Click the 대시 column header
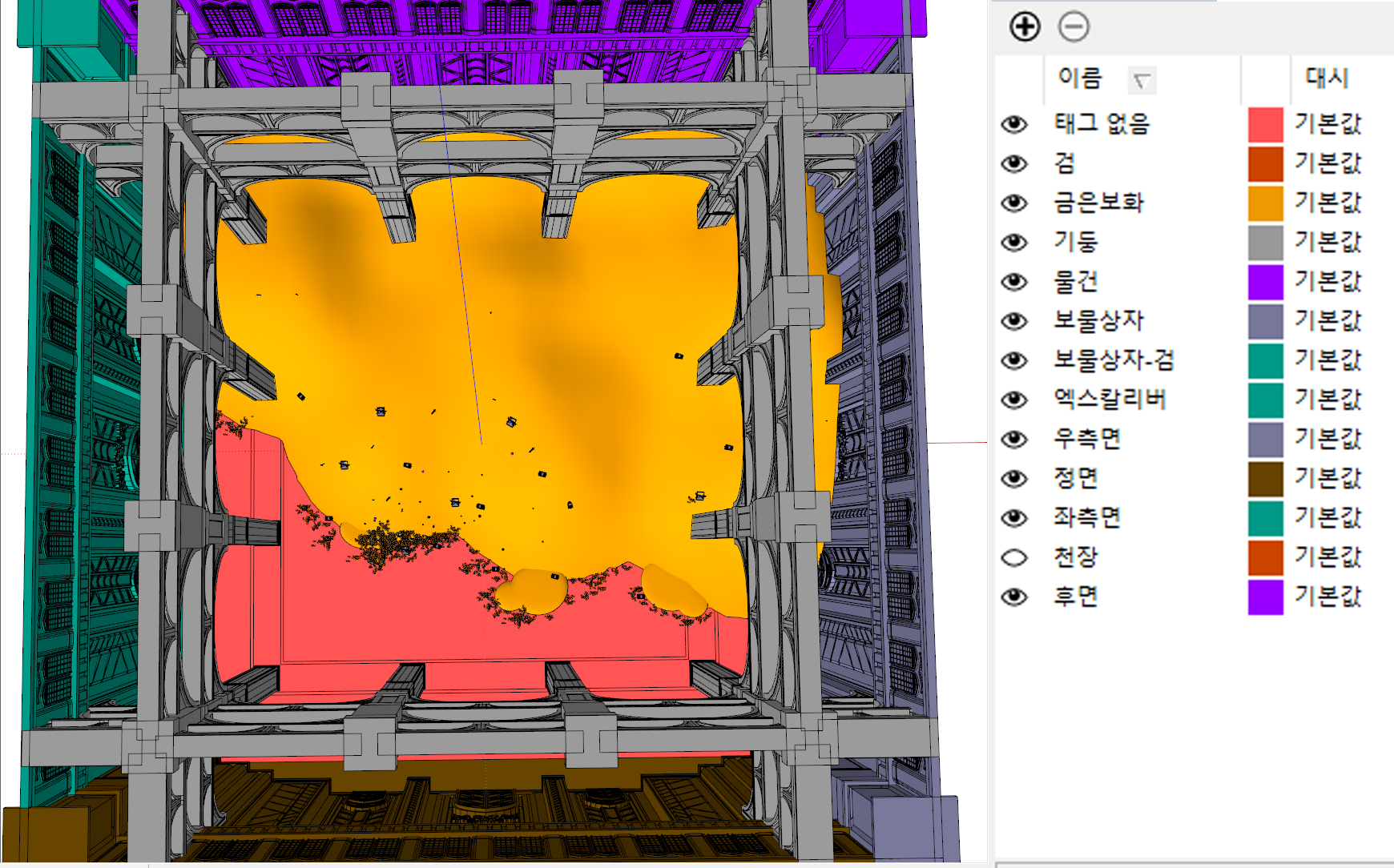The height and width of the screenshot is (868, 1394). [1327, 78]
